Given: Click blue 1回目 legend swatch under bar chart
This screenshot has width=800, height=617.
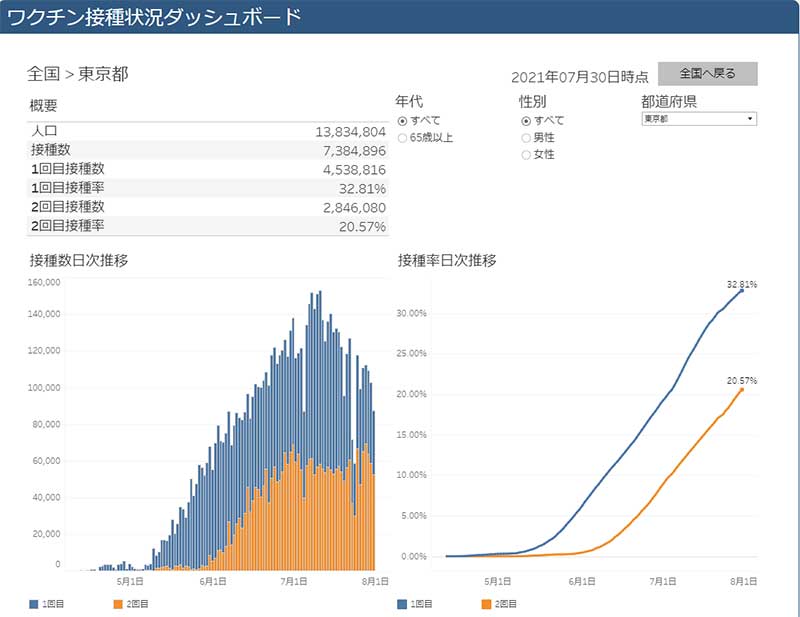Looking at the screenshot, I should click(x=35, y=604).
